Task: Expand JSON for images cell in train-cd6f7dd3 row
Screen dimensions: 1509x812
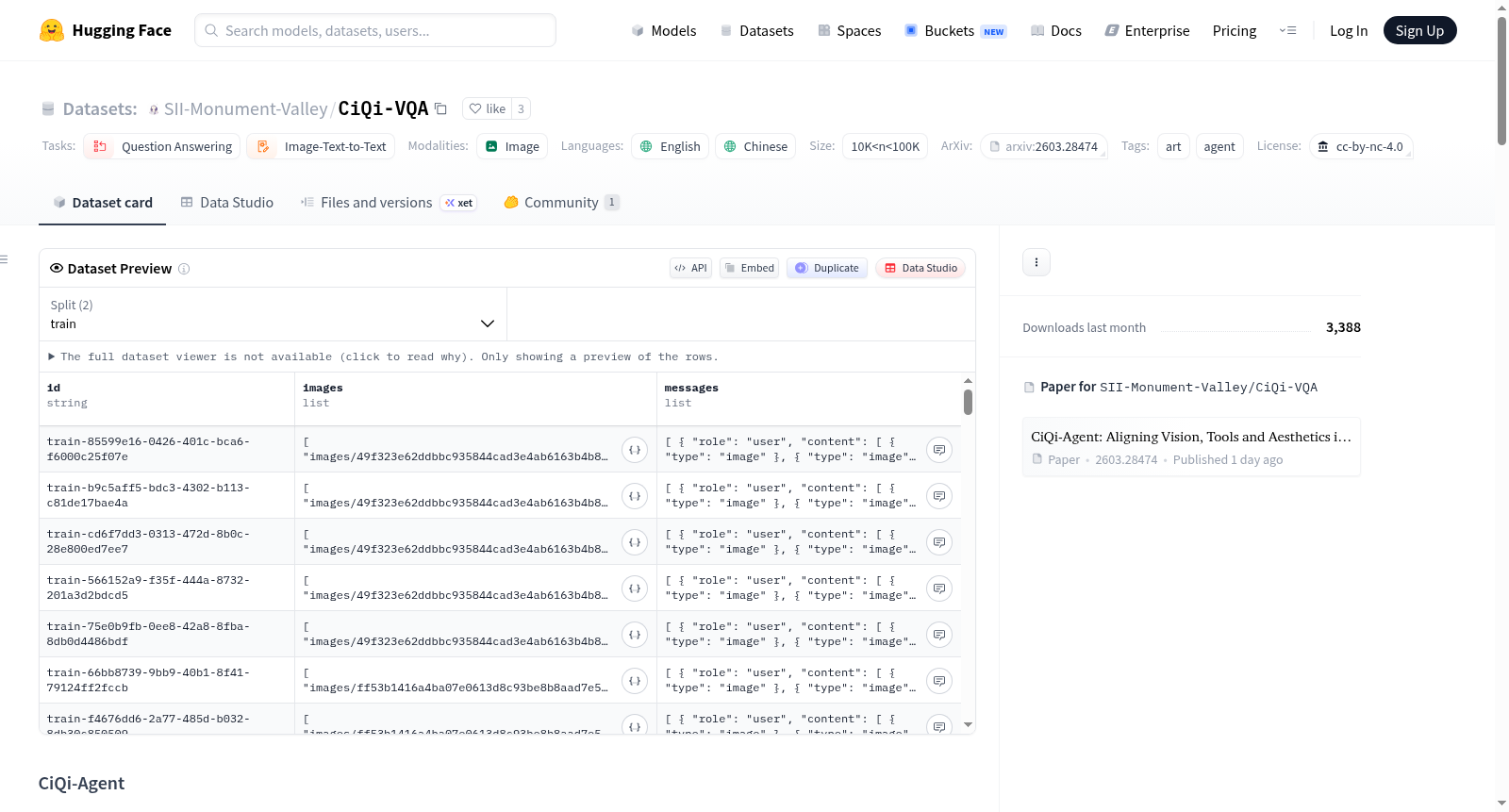Action: pyautogui.click(x=635, y=542)
